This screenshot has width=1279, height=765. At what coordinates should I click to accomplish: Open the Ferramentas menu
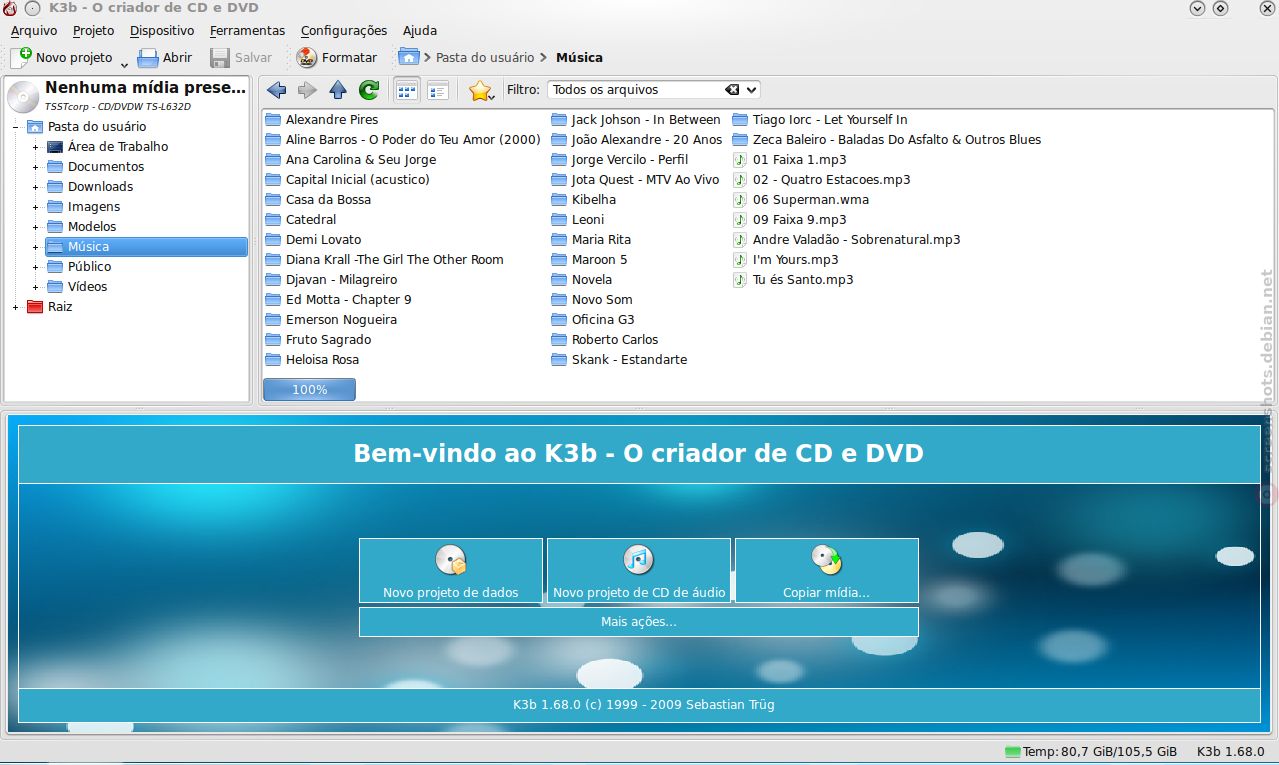point(247,31)
